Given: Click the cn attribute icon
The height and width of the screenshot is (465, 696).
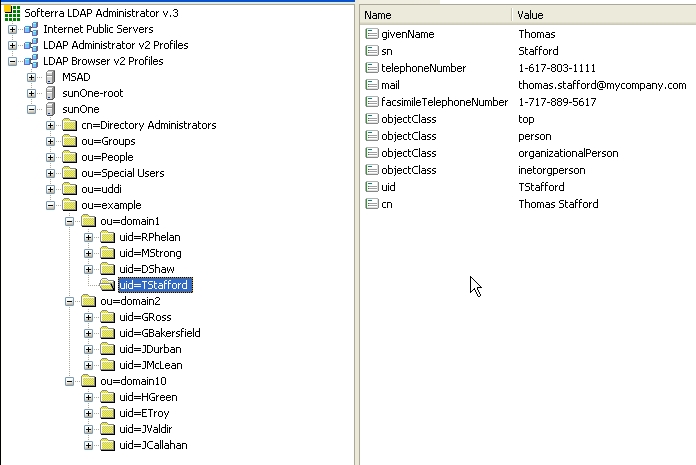Looking at the screenshot, I should (372, 204).
